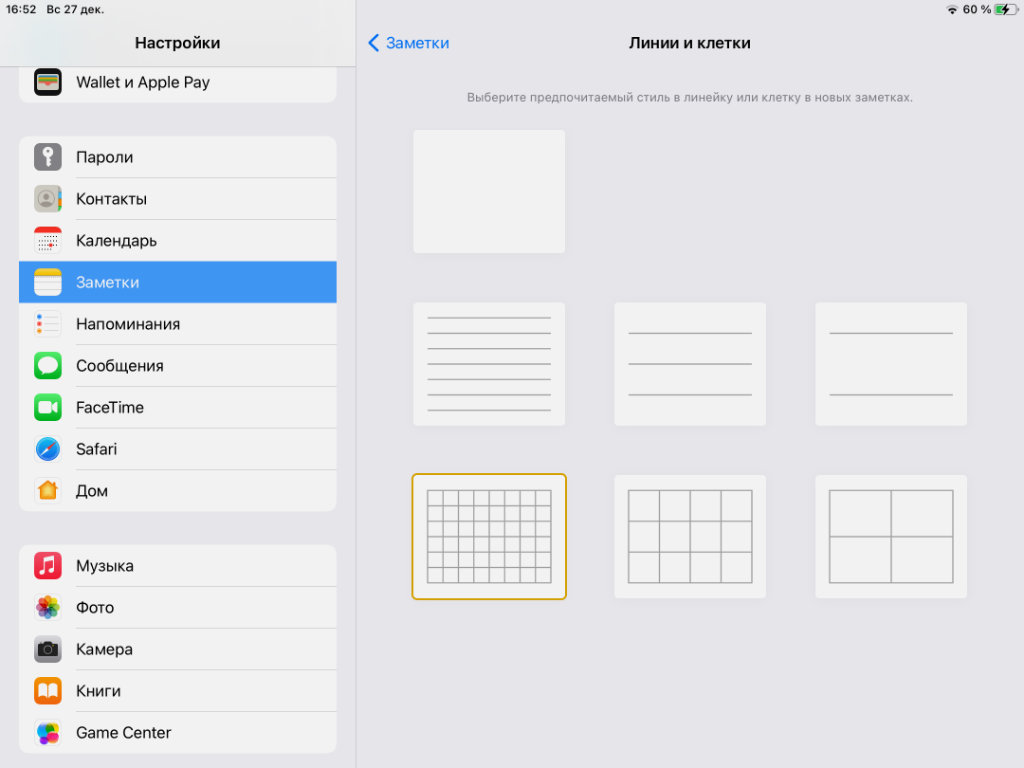Tap the 60 % battery percentage

[x=976, y=10]
